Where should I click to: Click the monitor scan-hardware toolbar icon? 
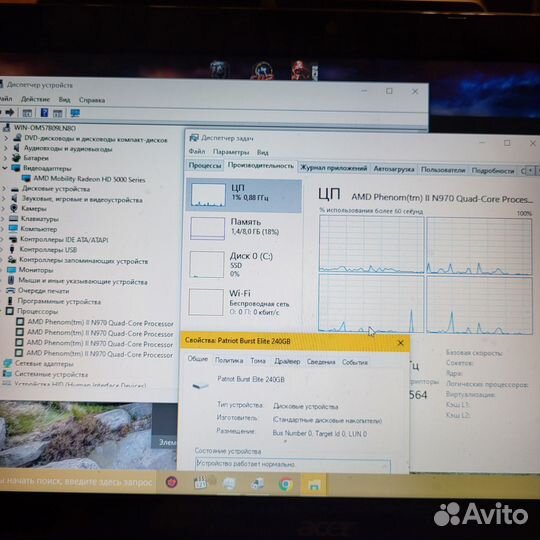pos(75,113)
